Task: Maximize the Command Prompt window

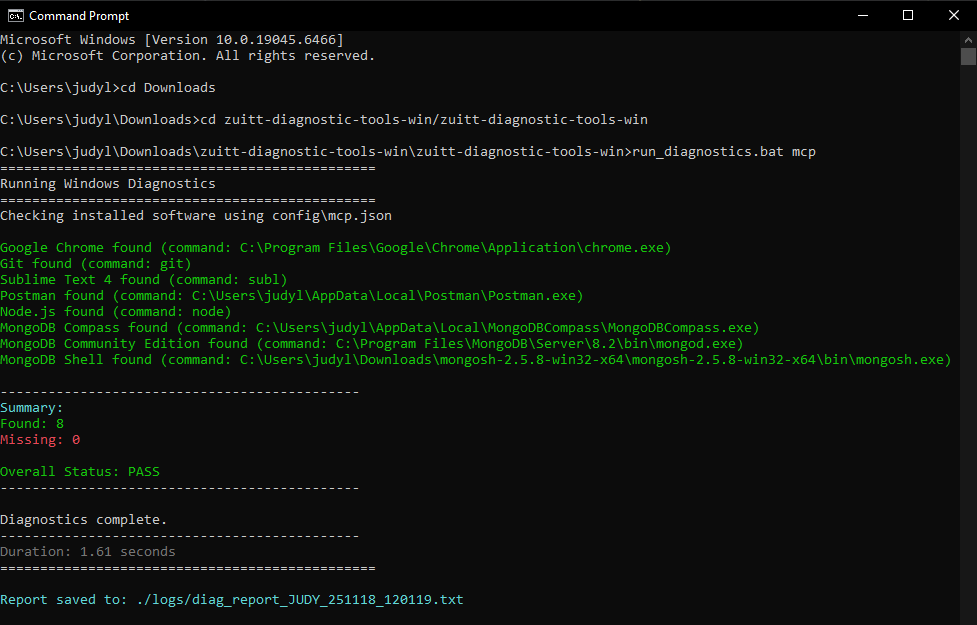Action: point(908,15)
